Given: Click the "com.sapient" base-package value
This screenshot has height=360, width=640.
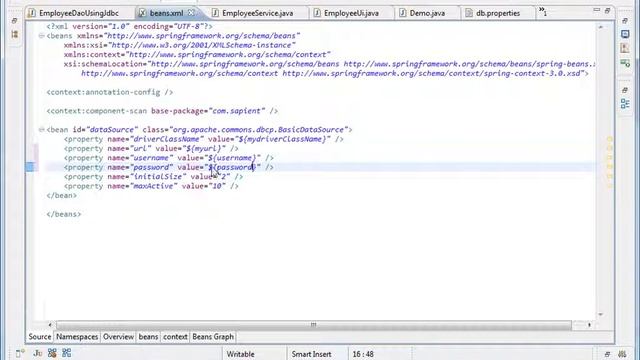Looking at the screenshot, I should 237,111.
